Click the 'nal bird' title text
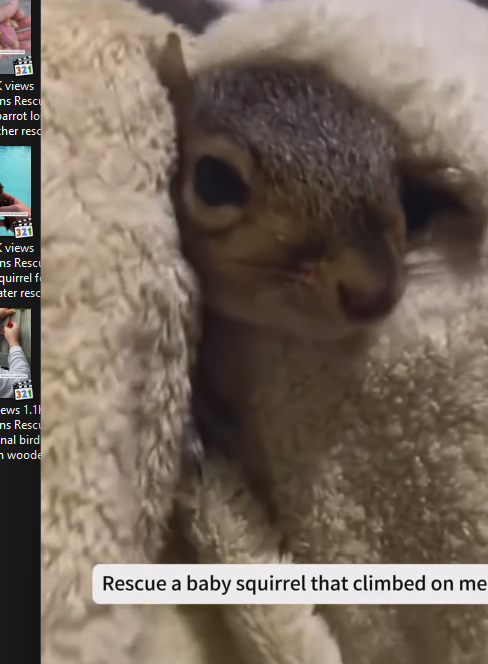This screenshot has width=488, height=664. [20, 440]
